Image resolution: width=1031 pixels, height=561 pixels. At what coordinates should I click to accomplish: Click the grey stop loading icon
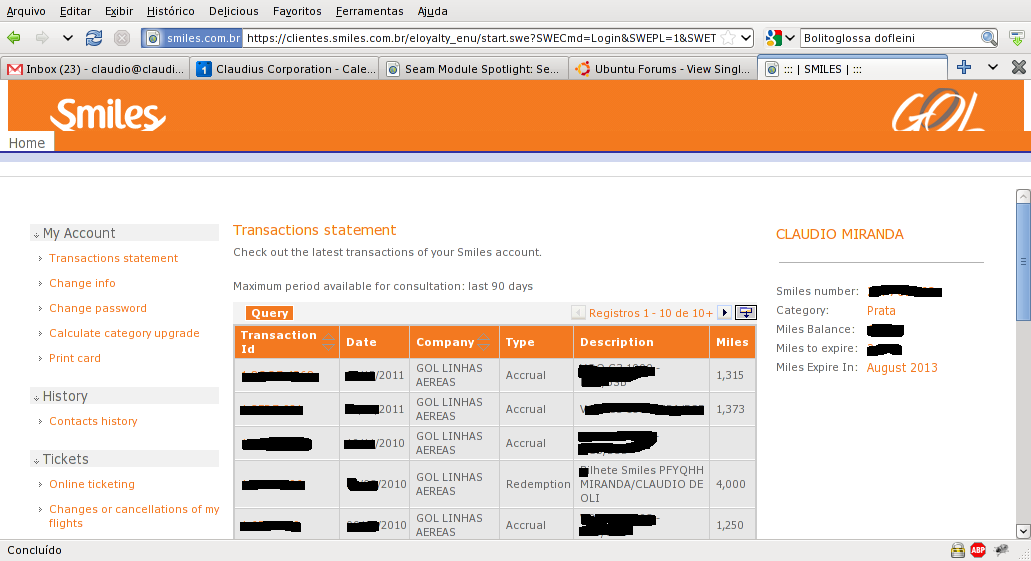122,38
